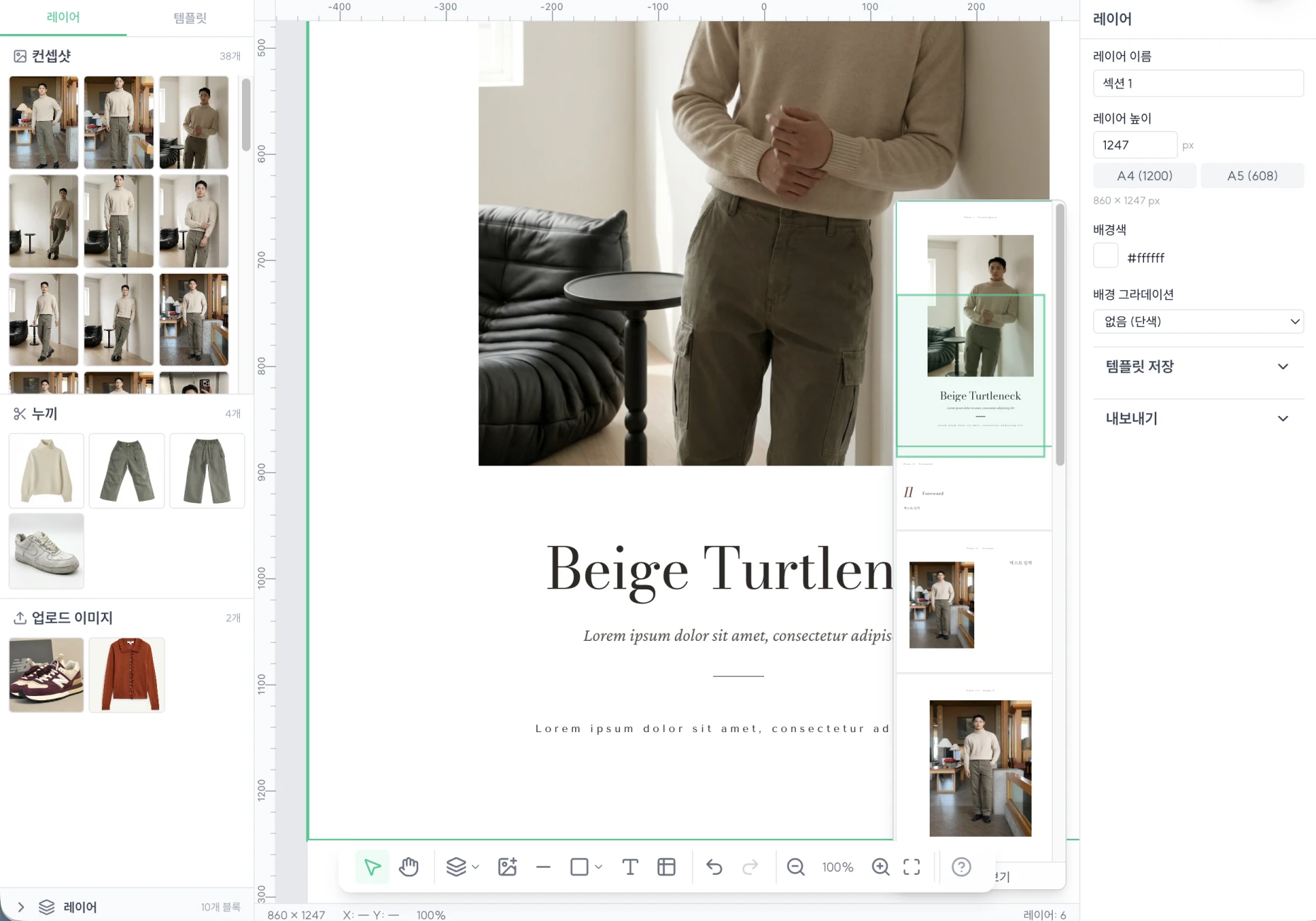This screenshot has height=921, width=1316.
Task: Zoom out with the minus magnifier
Action: [x=796, y=867]
